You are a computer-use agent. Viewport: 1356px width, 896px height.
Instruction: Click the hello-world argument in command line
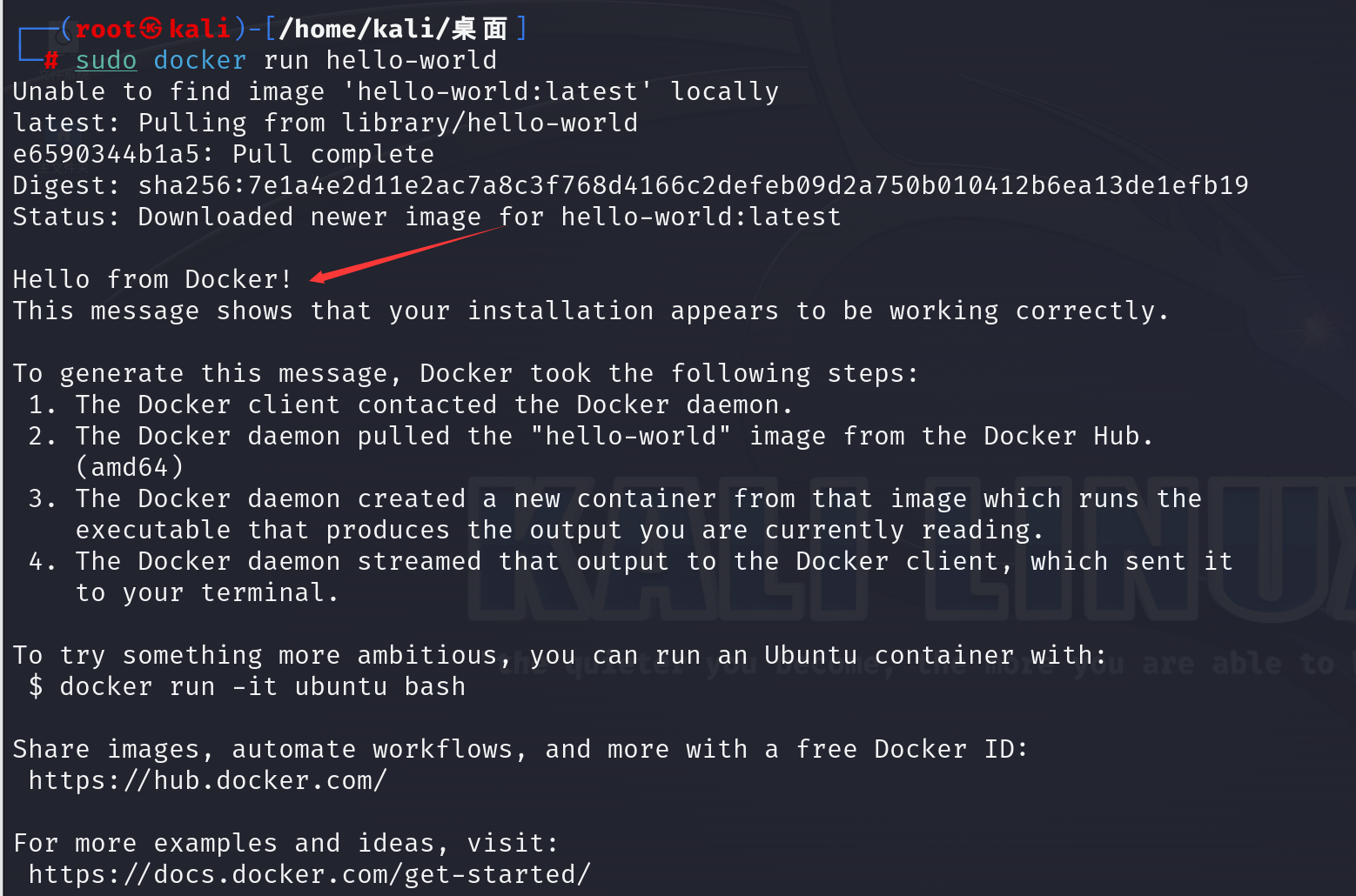pos(412,61)
